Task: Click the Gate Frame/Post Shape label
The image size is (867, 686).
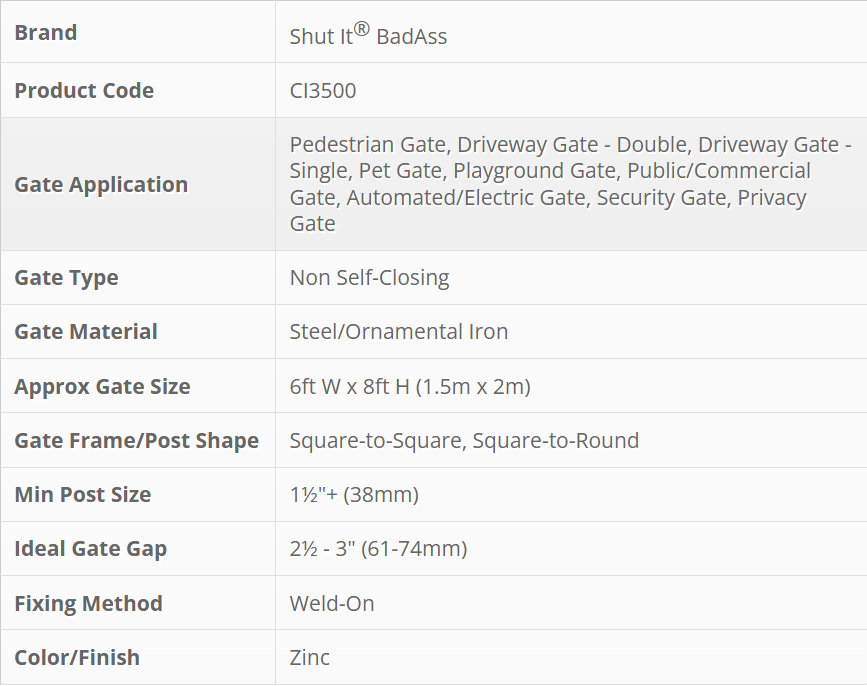Action: [136, 441]
